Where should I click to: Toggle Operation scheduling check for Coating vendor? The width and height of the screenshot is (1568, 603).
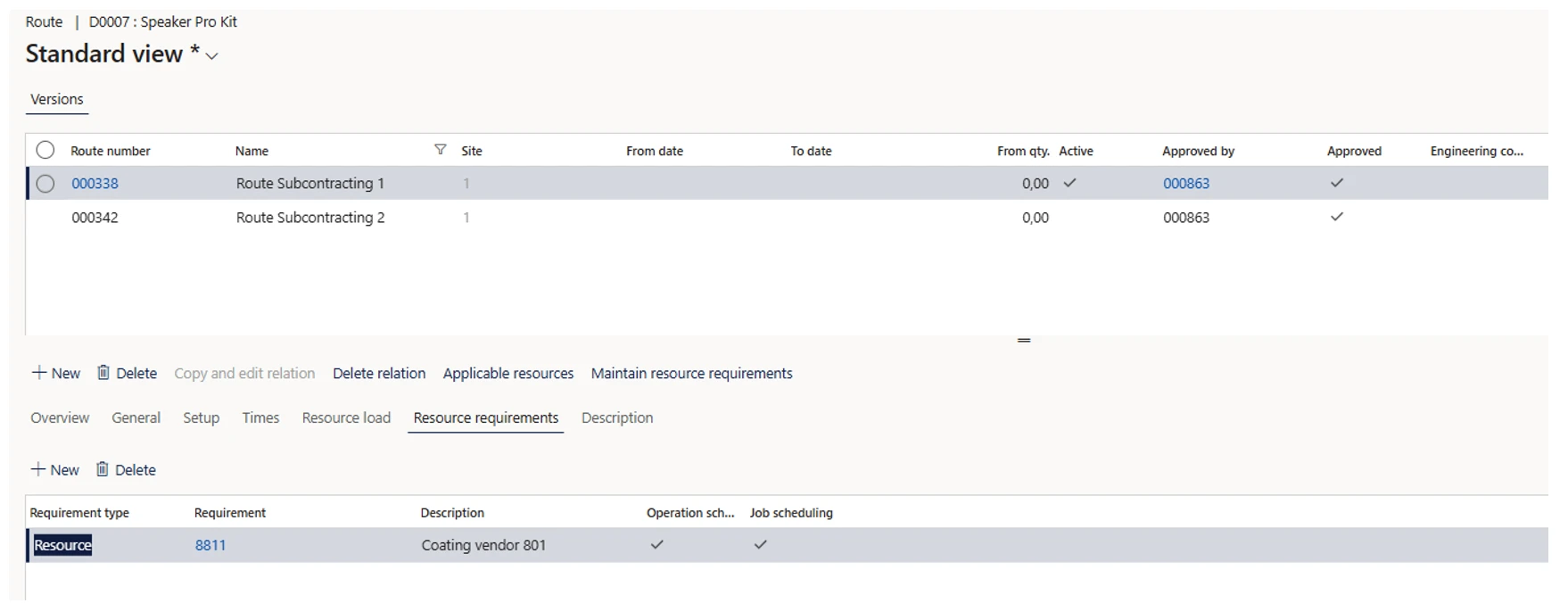(x=656, y=545)
